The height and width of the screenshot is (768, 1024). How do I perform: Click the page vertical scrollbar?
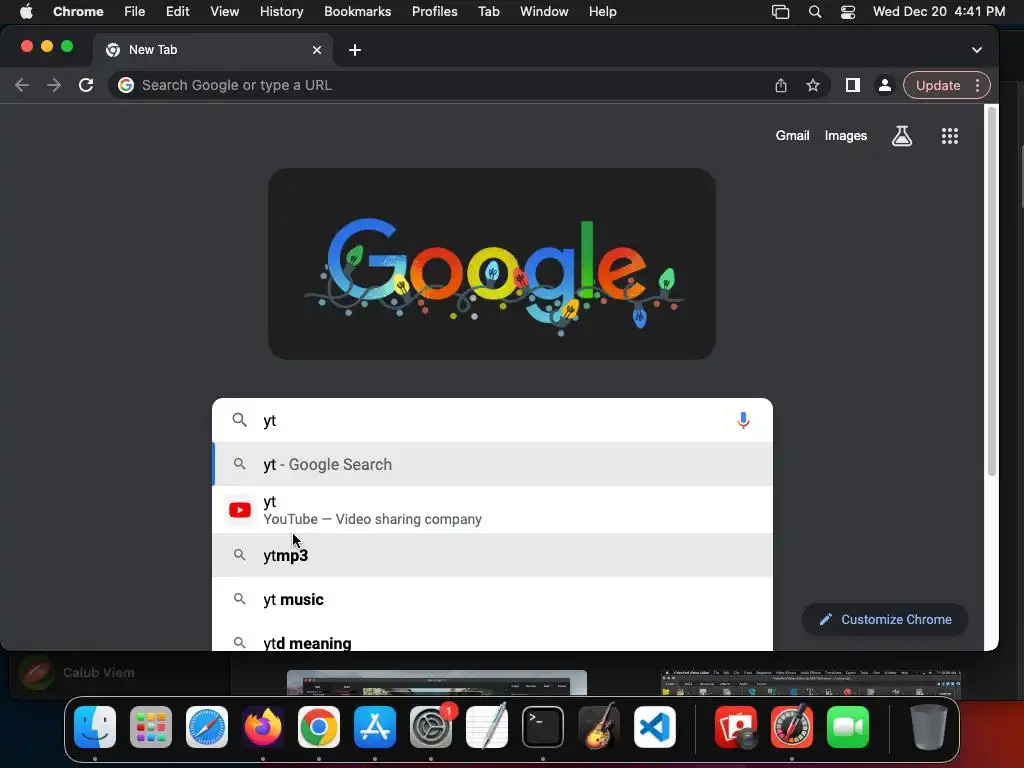(991, 291)
